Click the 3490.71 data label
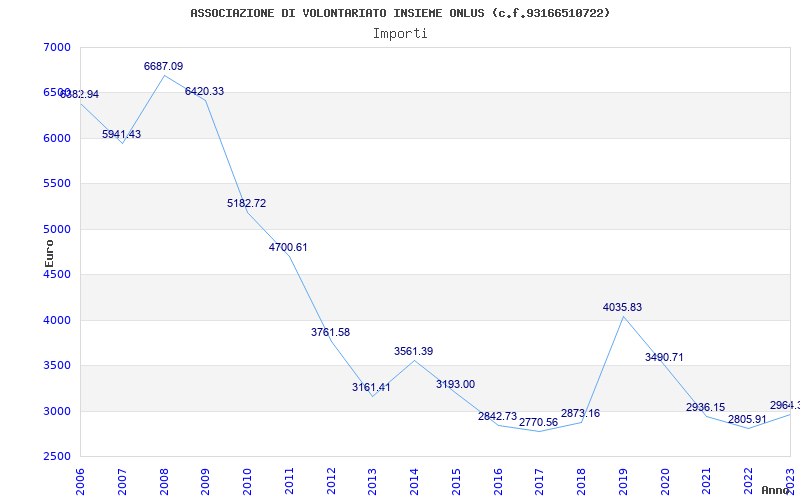 (664, 357)
